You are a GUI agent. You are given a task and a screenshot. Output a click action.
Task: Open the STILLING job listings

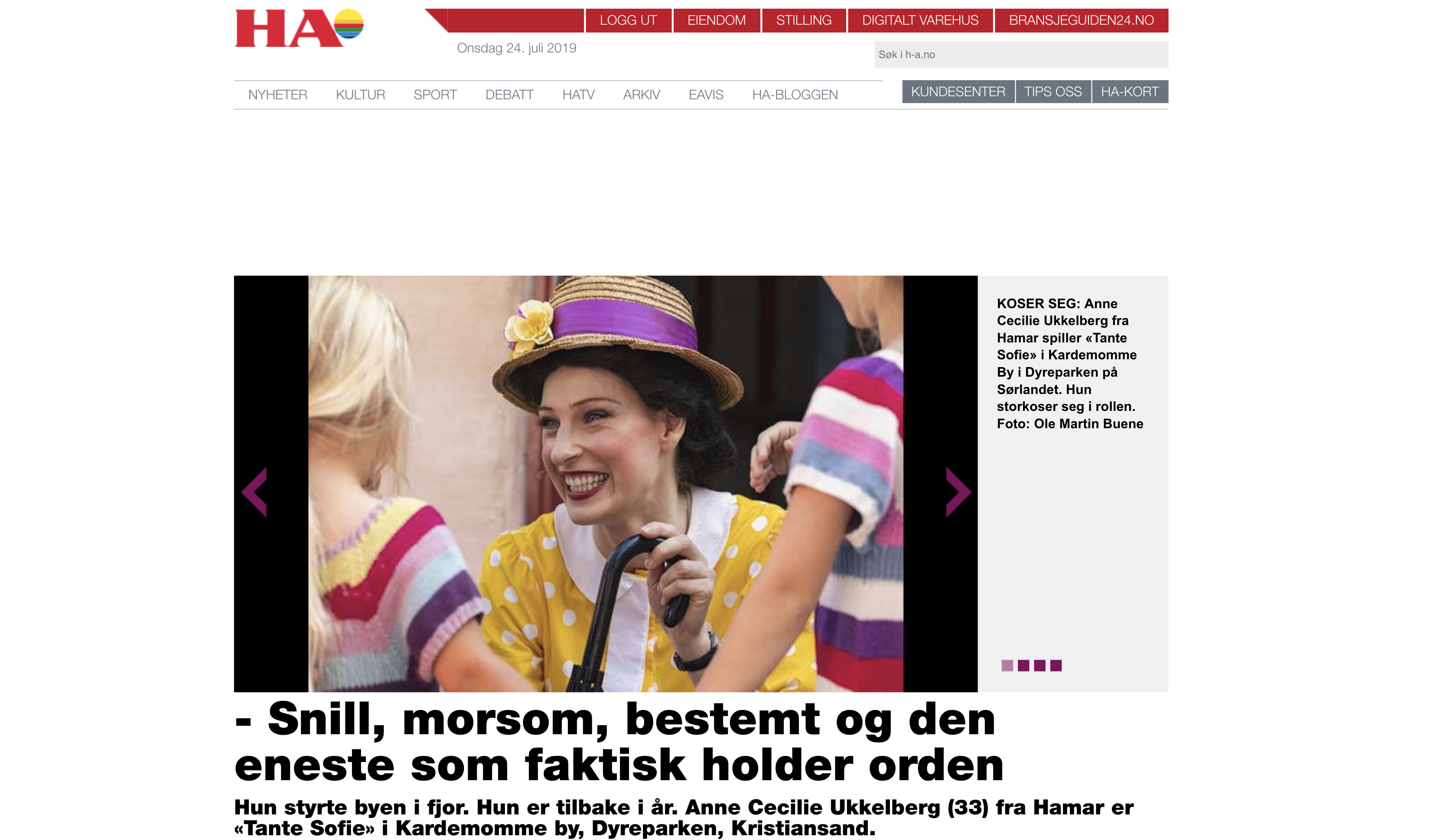[x=804, y=20]
